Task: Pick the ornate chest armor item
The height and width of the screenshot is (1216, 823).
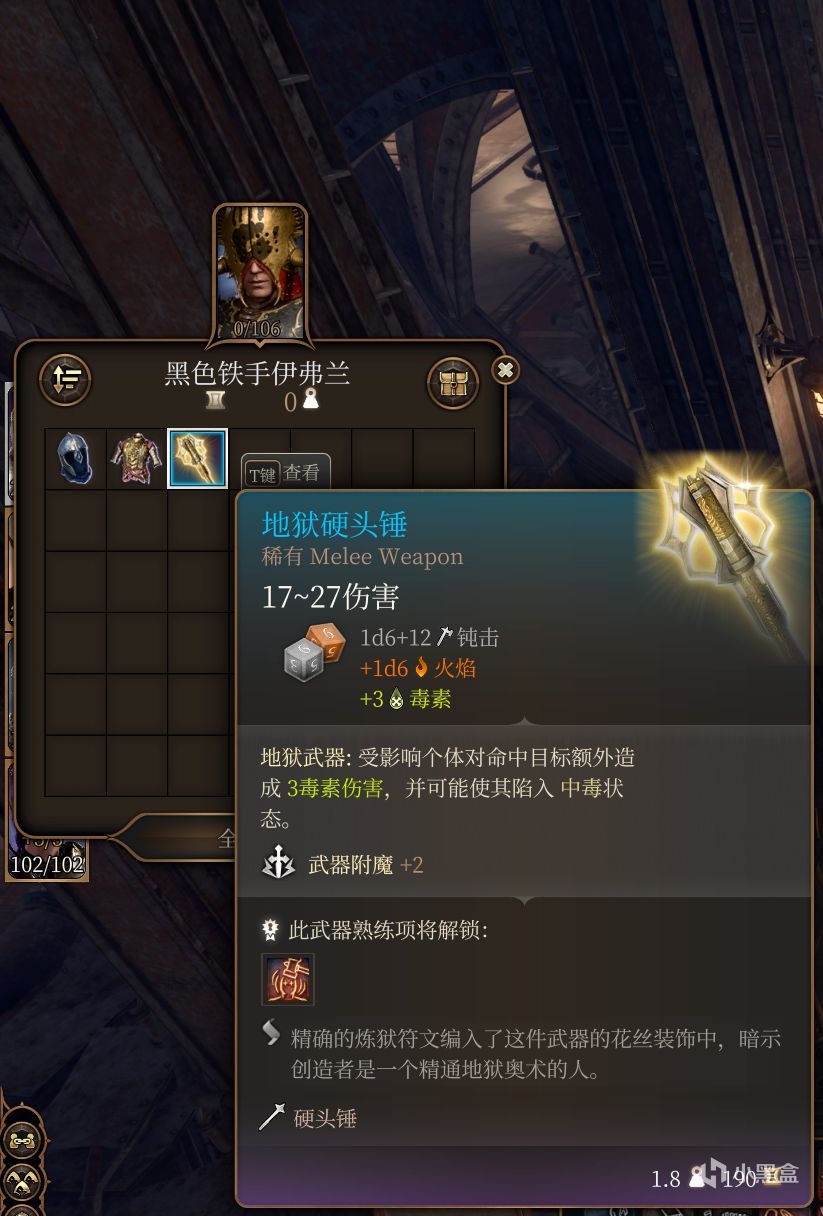Action: [x=136, y=459]
